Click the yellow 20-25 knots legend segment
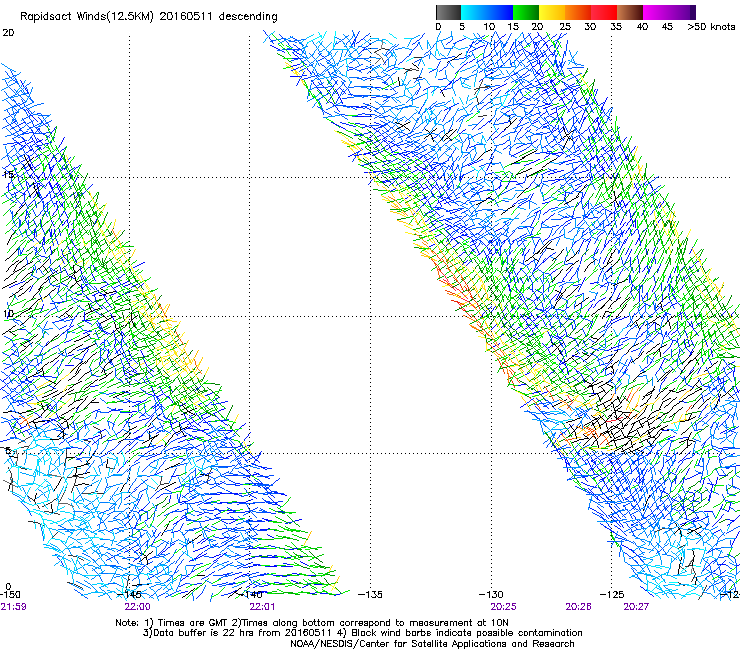The image size is (740, 650). pos(552,12)
